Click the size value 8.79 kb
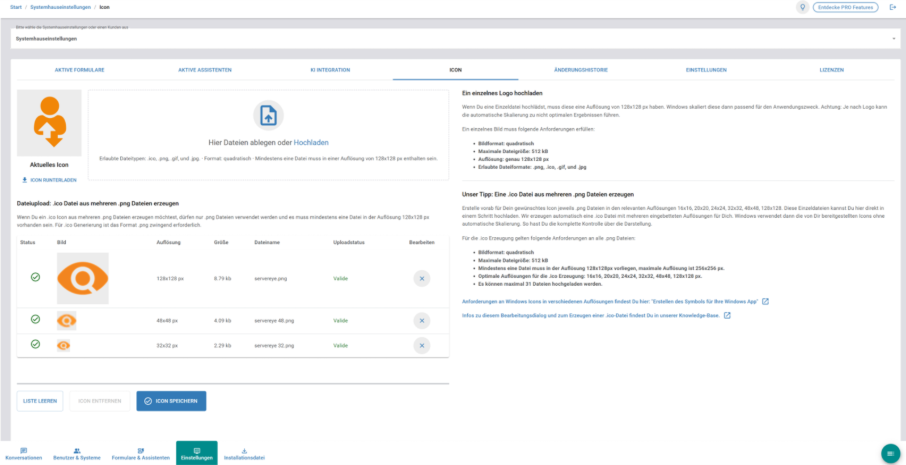Screen dimensions: 906x465 coord(222,278)
